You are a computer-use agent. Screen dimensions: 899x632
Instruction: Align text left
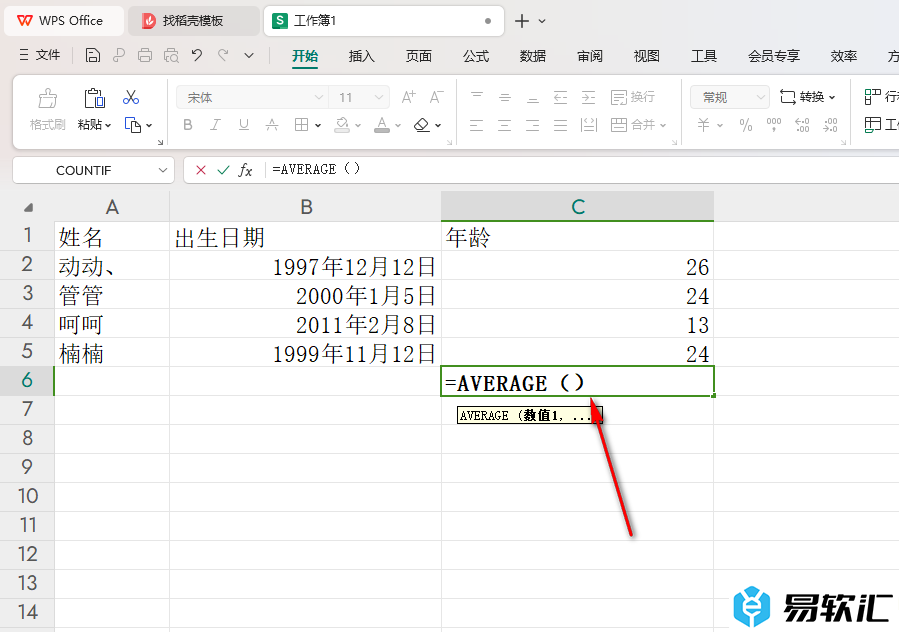point(476,124)
